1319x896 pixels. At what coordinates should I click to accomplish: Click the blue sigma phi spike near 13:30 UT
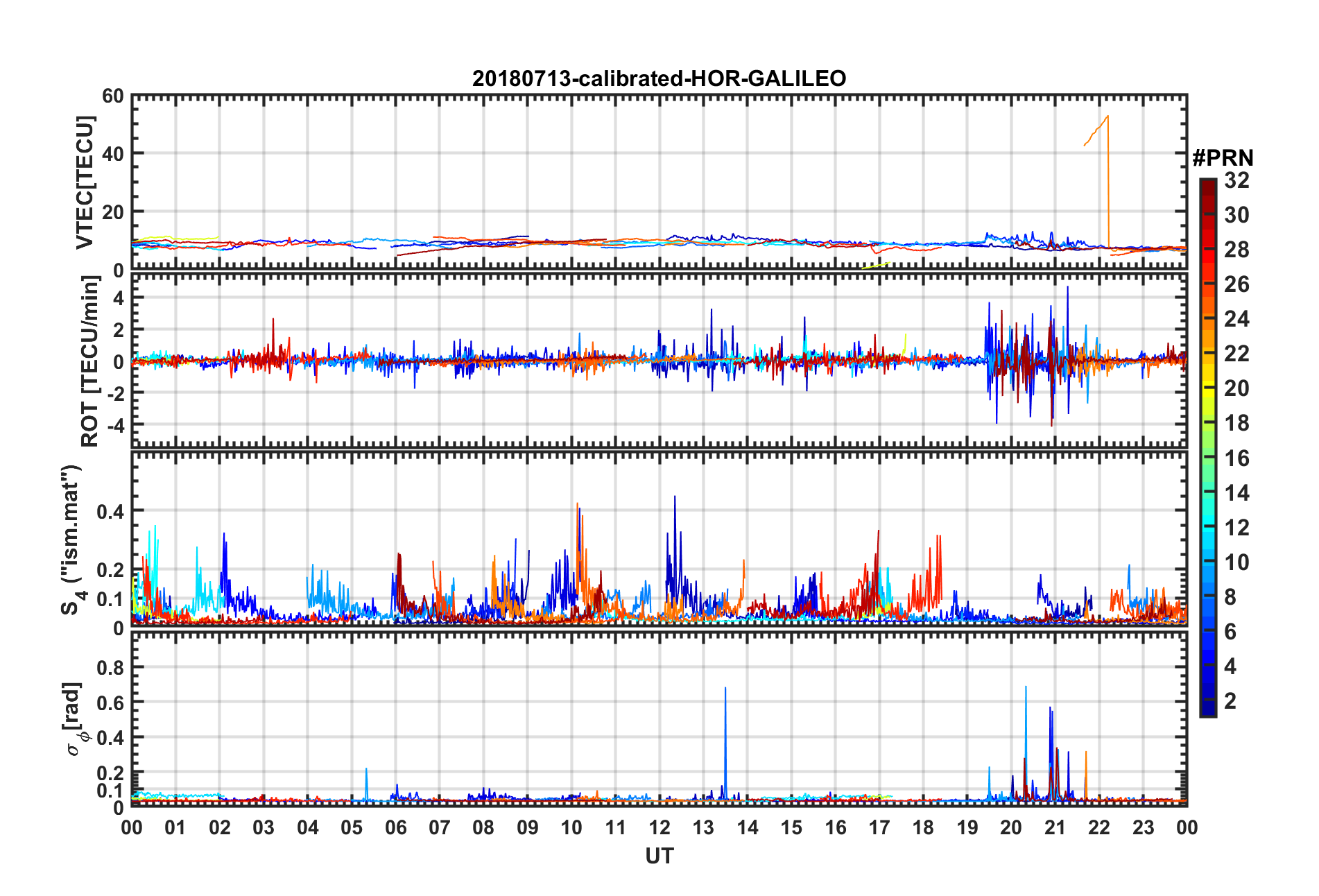[725, 742]
